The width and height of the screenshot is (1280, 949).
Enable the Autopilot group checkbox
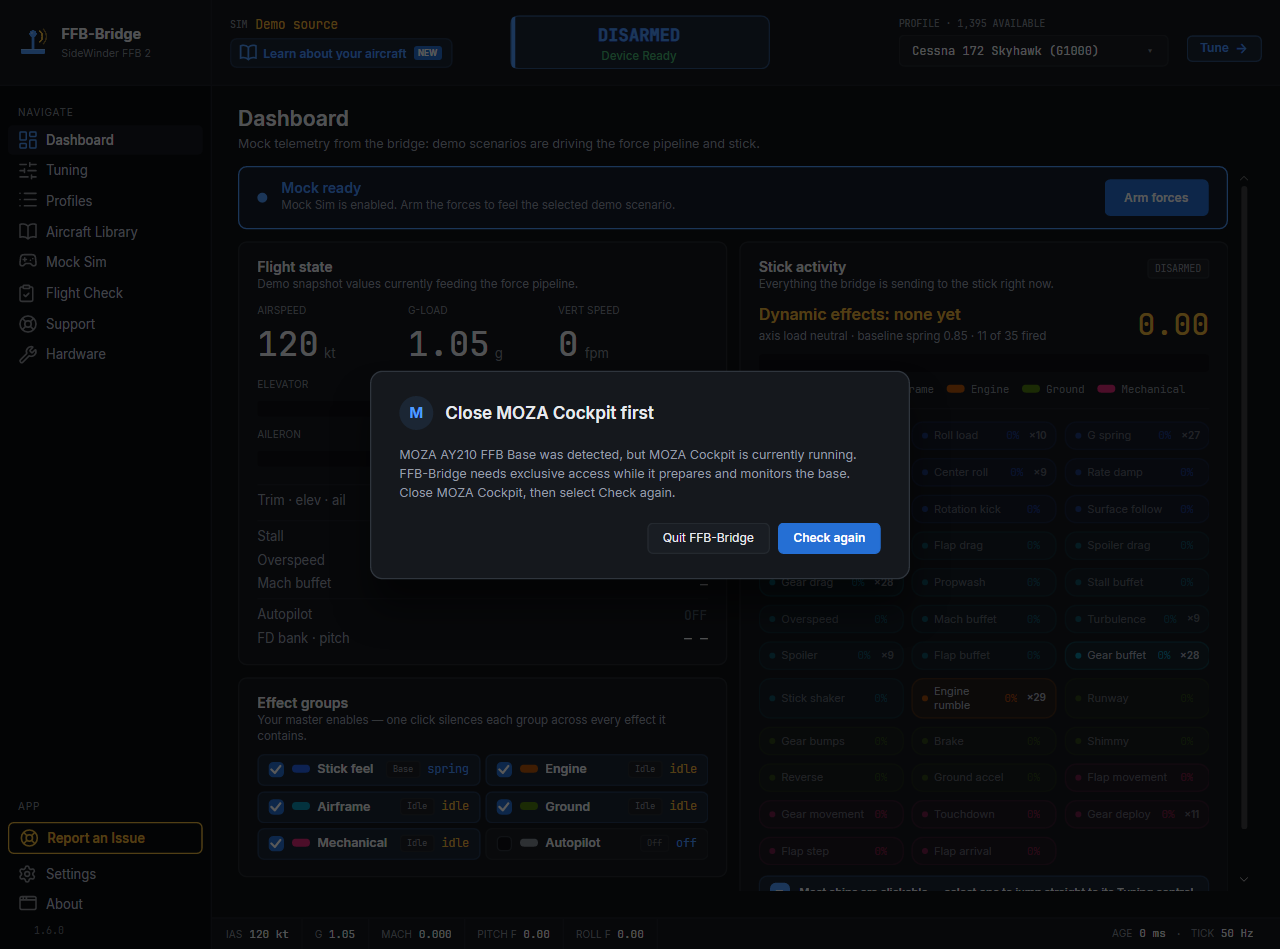[504, 843]
